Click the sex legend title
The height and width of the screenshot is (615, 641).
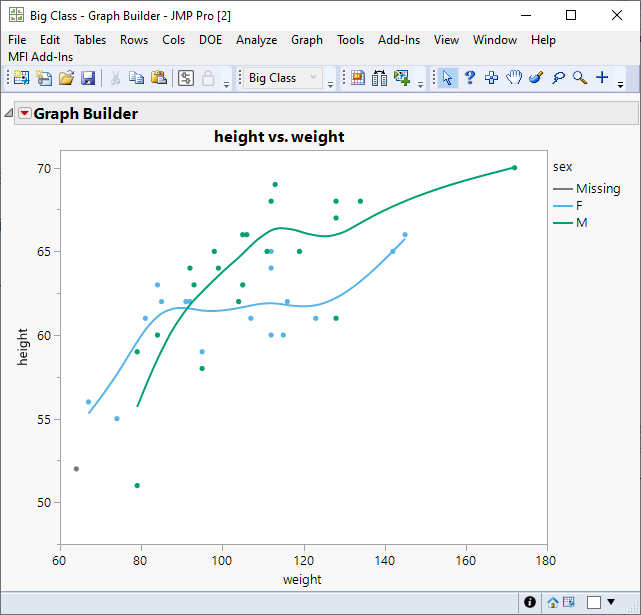tap(563, 167)
